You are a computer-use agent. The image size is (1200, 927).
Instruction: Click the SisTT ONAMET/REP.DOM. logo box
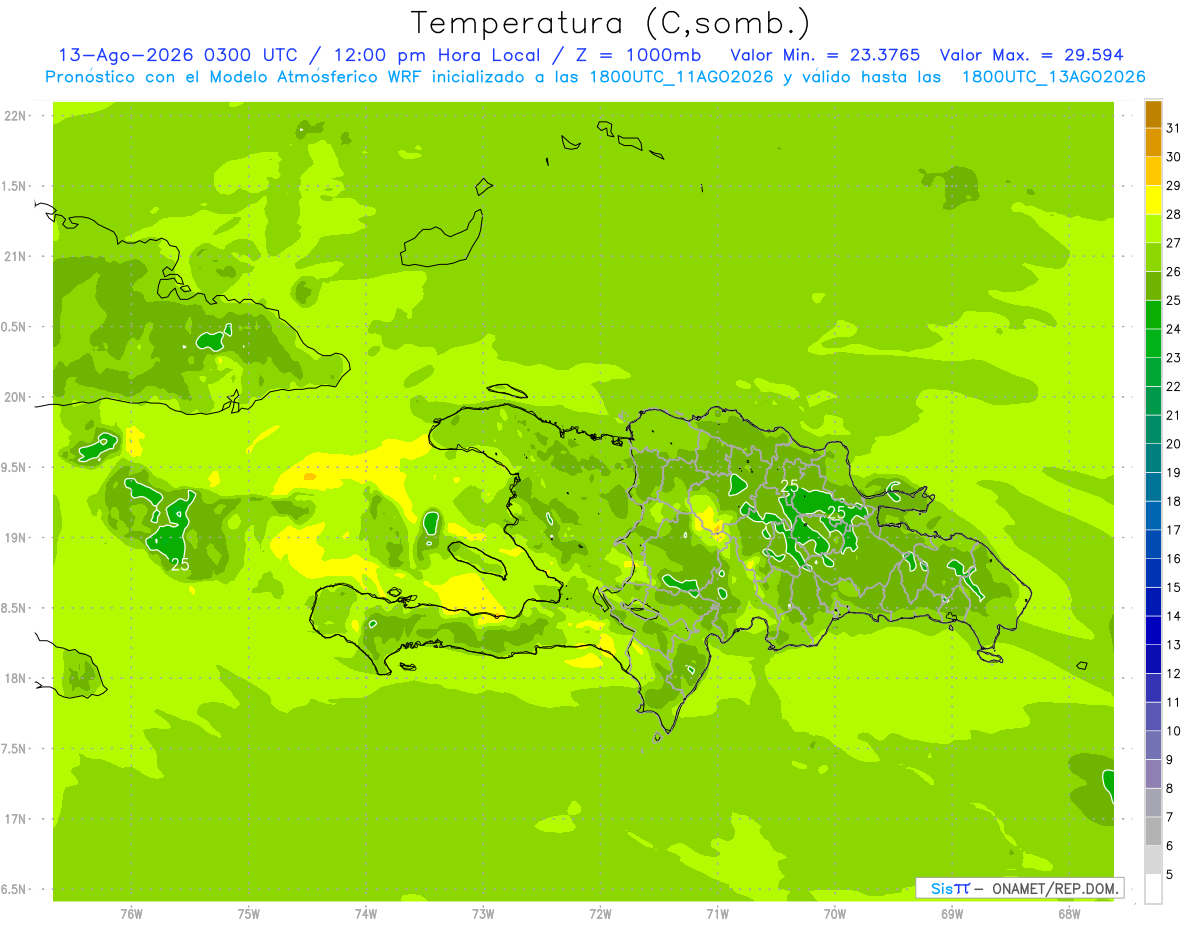(x=1019, y=888)
